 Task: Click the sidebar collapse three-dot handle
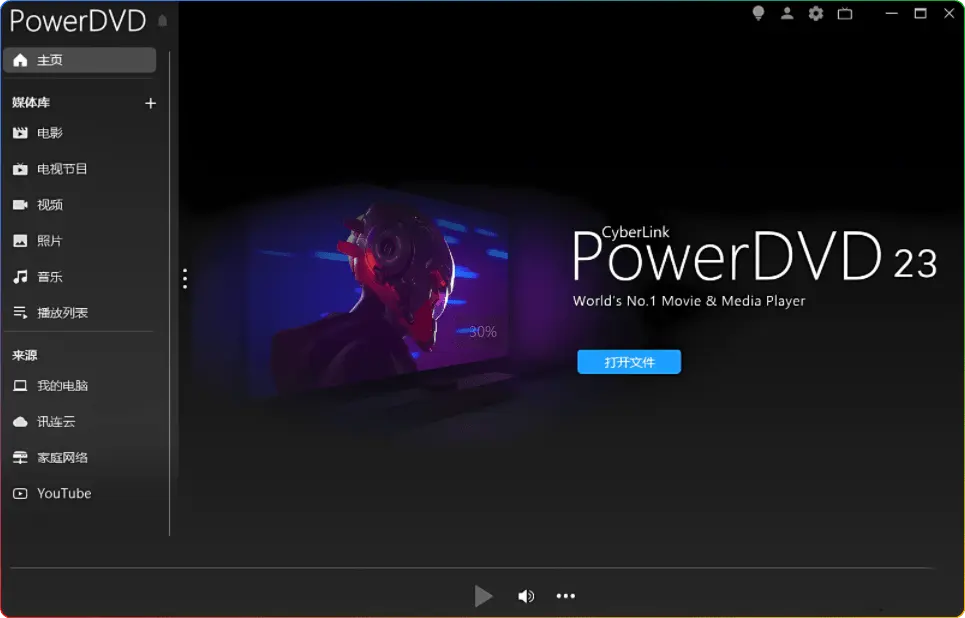coord(185,278)
